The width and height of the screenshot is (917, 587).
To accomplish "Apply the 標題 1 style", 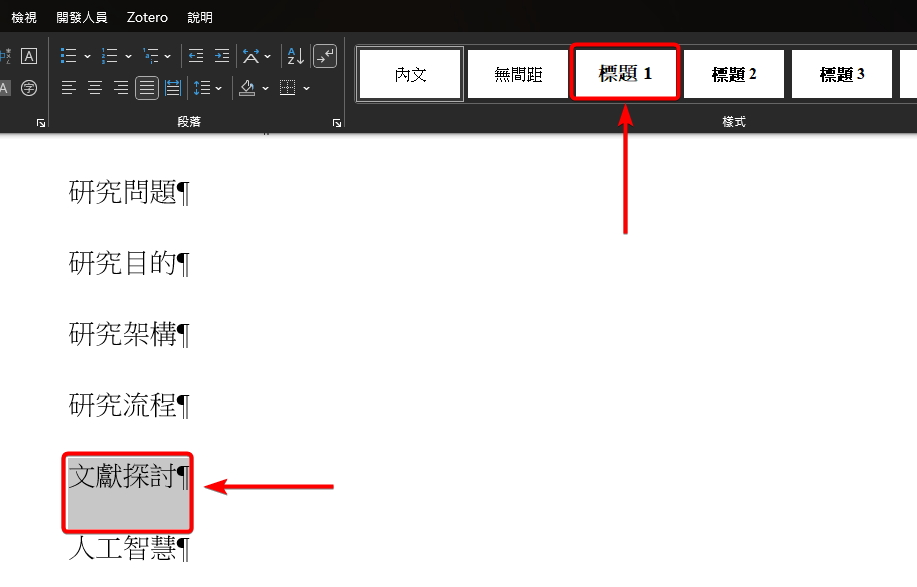I will pos(625,74).
